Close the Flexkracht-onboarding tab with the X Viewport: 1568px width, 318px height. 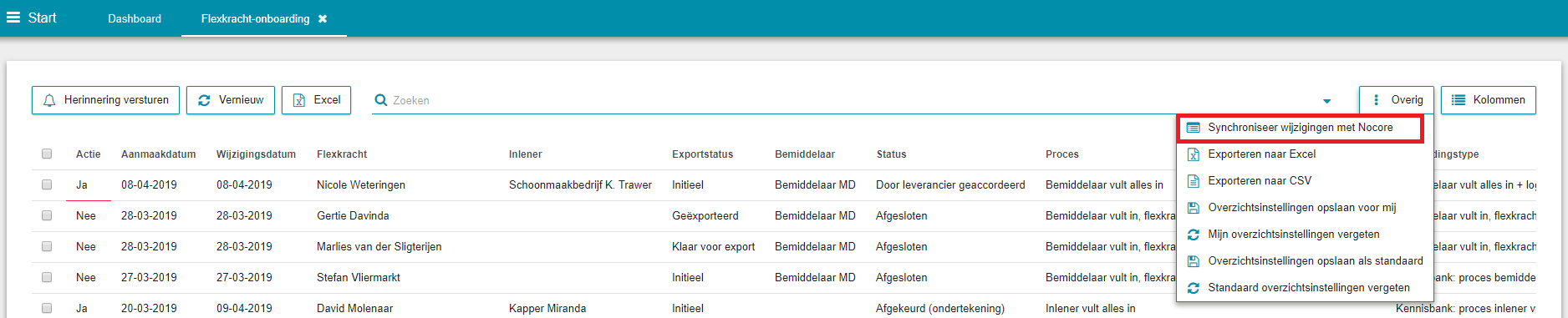323,18
